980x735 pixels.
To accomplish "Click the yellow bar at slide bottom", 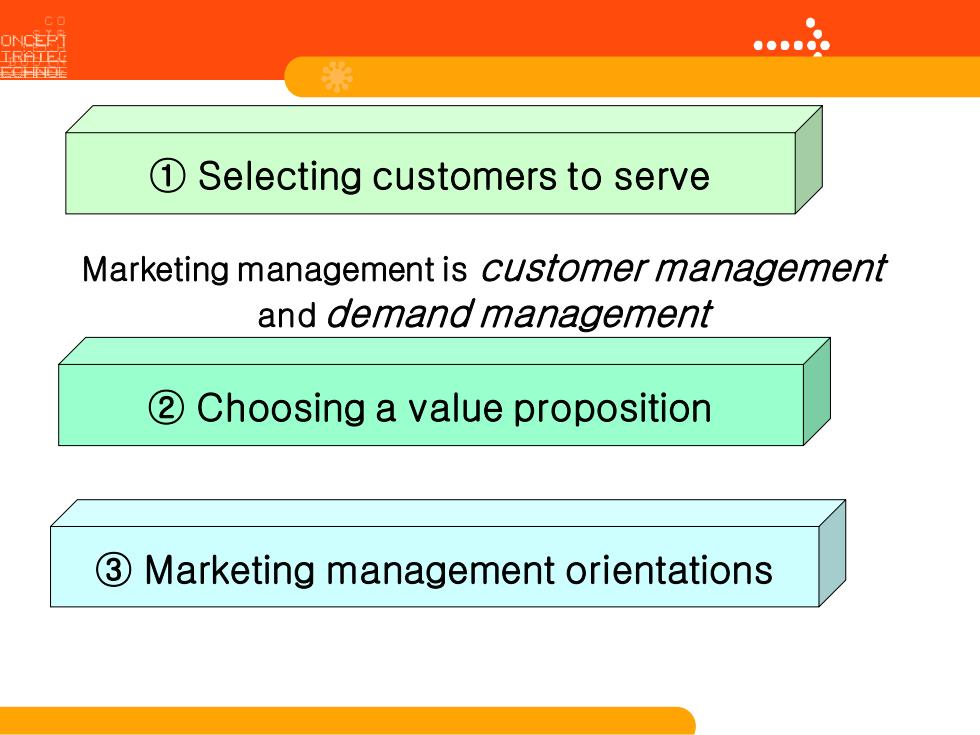I will 348,721.
